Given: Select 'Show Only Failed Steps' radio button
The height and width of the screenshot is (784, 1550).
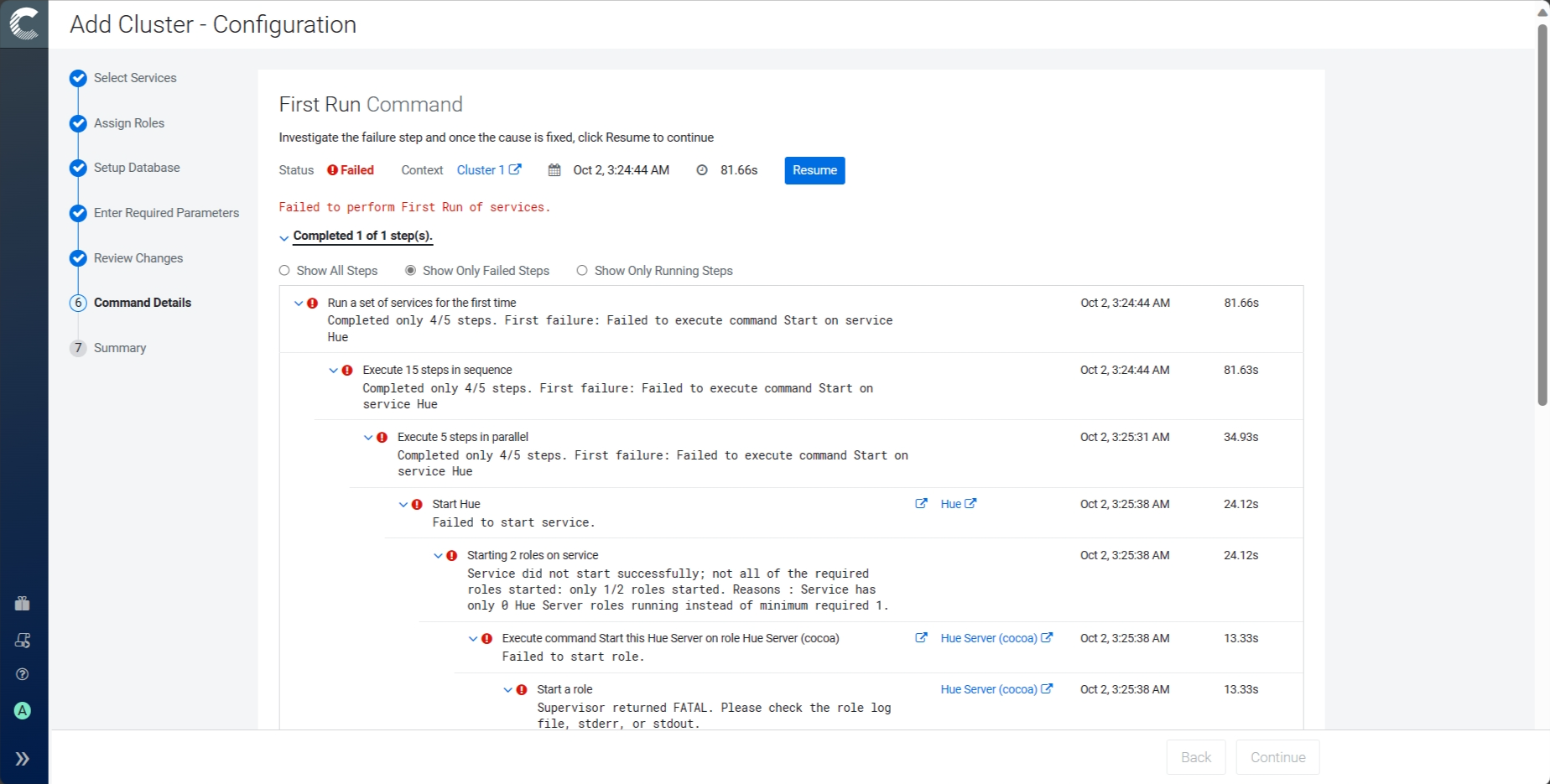Looking at the screenshot, I should coord(411,270).
